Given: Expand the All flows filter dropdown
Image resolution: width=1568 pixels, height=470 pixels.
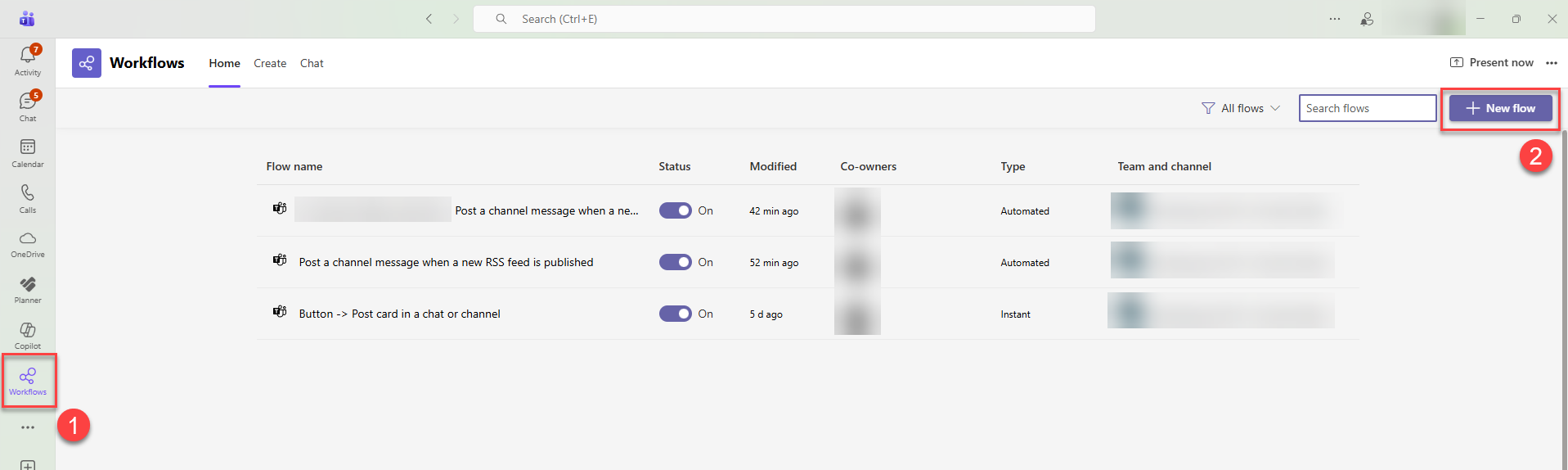Looking at the screenshot, I should click(1241, 108).
